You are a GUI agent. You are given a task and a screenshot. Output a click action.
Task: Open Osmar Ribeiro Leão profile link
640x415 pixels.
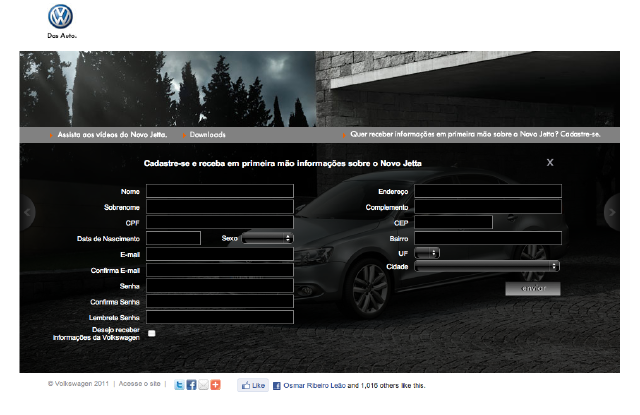coord(314,386)
